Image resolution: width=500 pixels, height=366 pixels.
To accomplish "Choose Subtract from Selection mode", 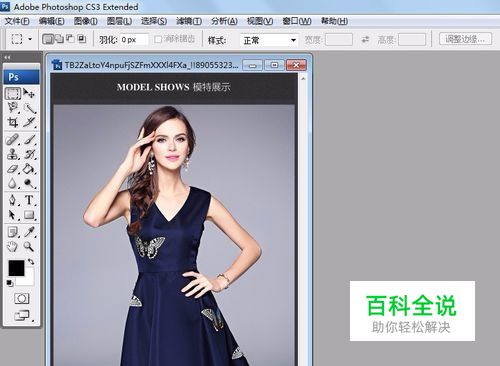I will (70, 39).
